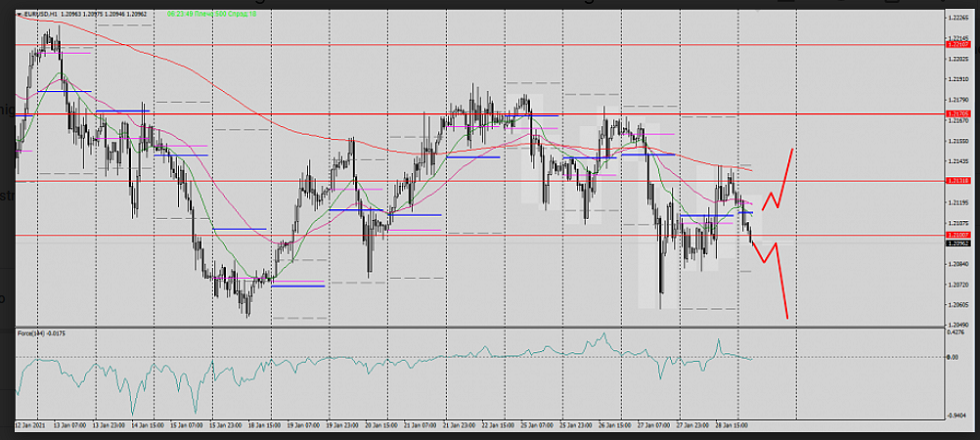The width and height of the screenshot is (980, 440).
Task: Click the red 1.21318 price level tag
Action: [958, 181]
